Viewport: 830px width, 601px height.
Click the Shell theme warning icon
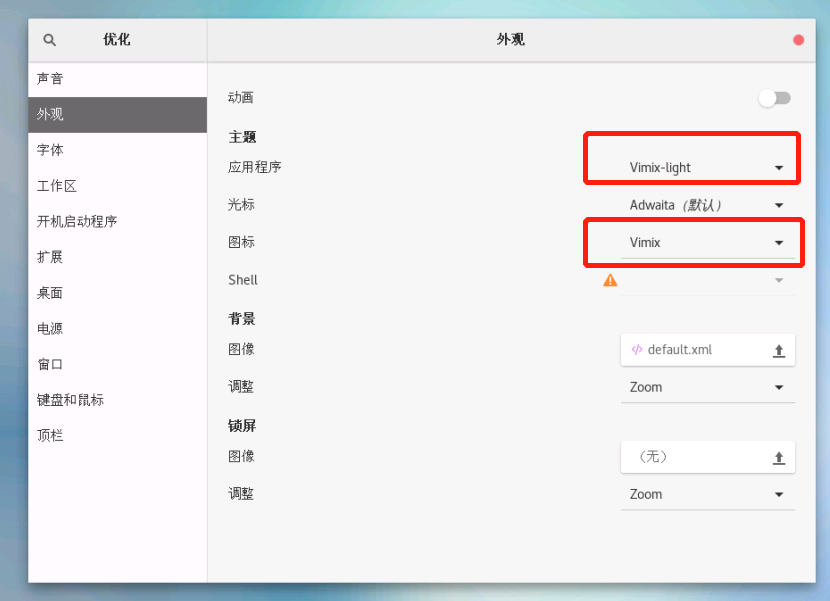coord(610,280)
